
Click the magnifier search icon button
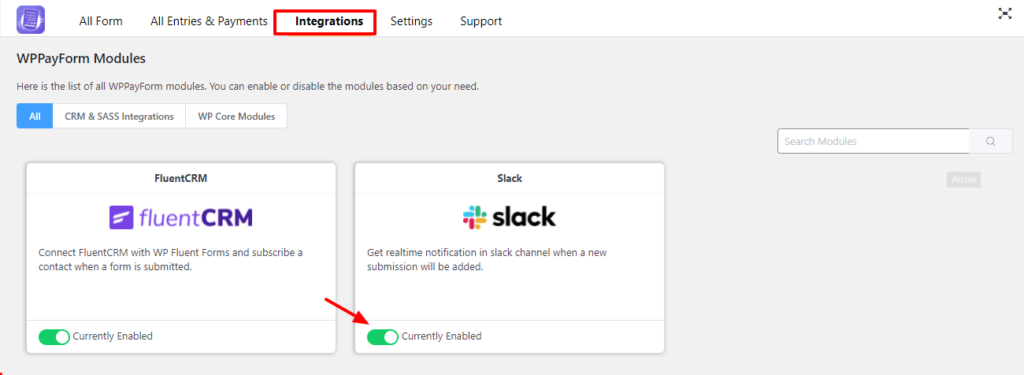coord(990,141)
